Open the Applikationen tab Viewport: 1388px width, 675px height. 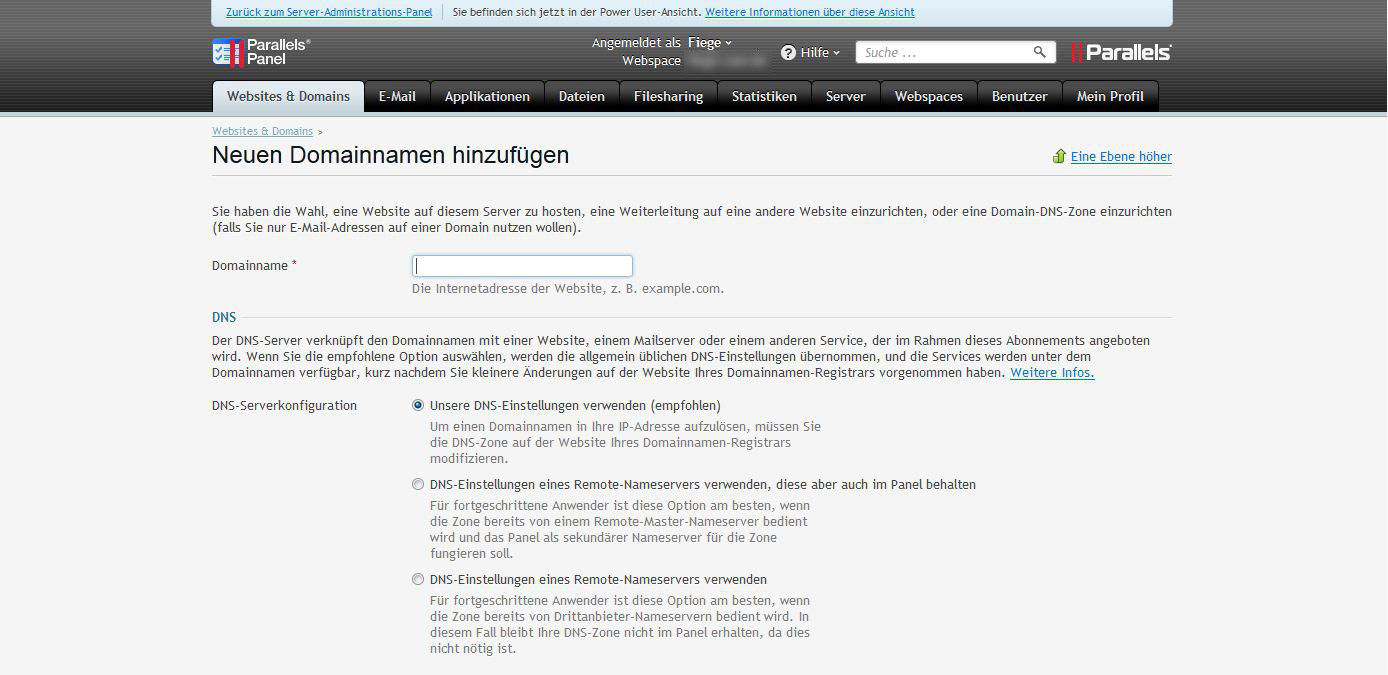[487, 96]
